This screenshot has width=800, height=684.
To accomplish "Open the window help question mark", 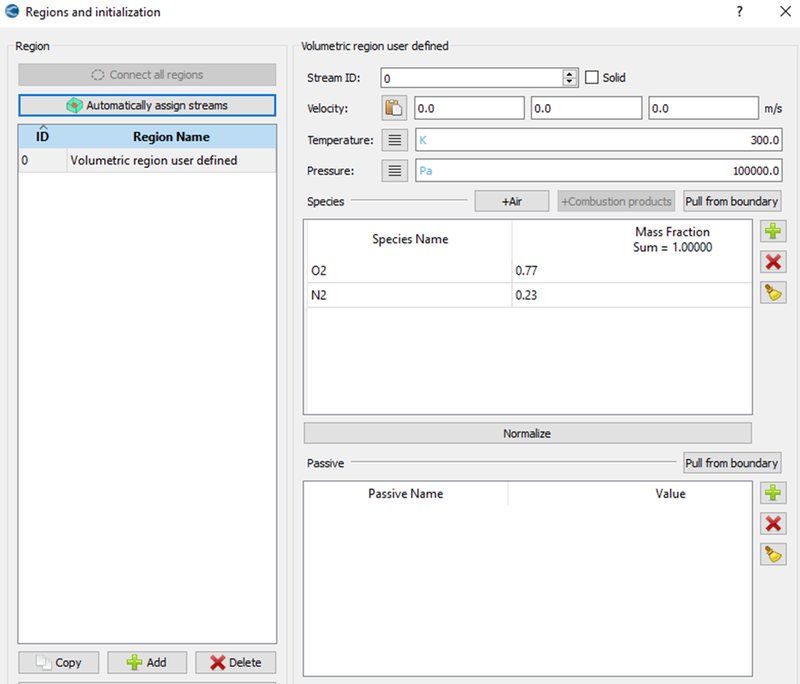I will (x=739, y=12).
